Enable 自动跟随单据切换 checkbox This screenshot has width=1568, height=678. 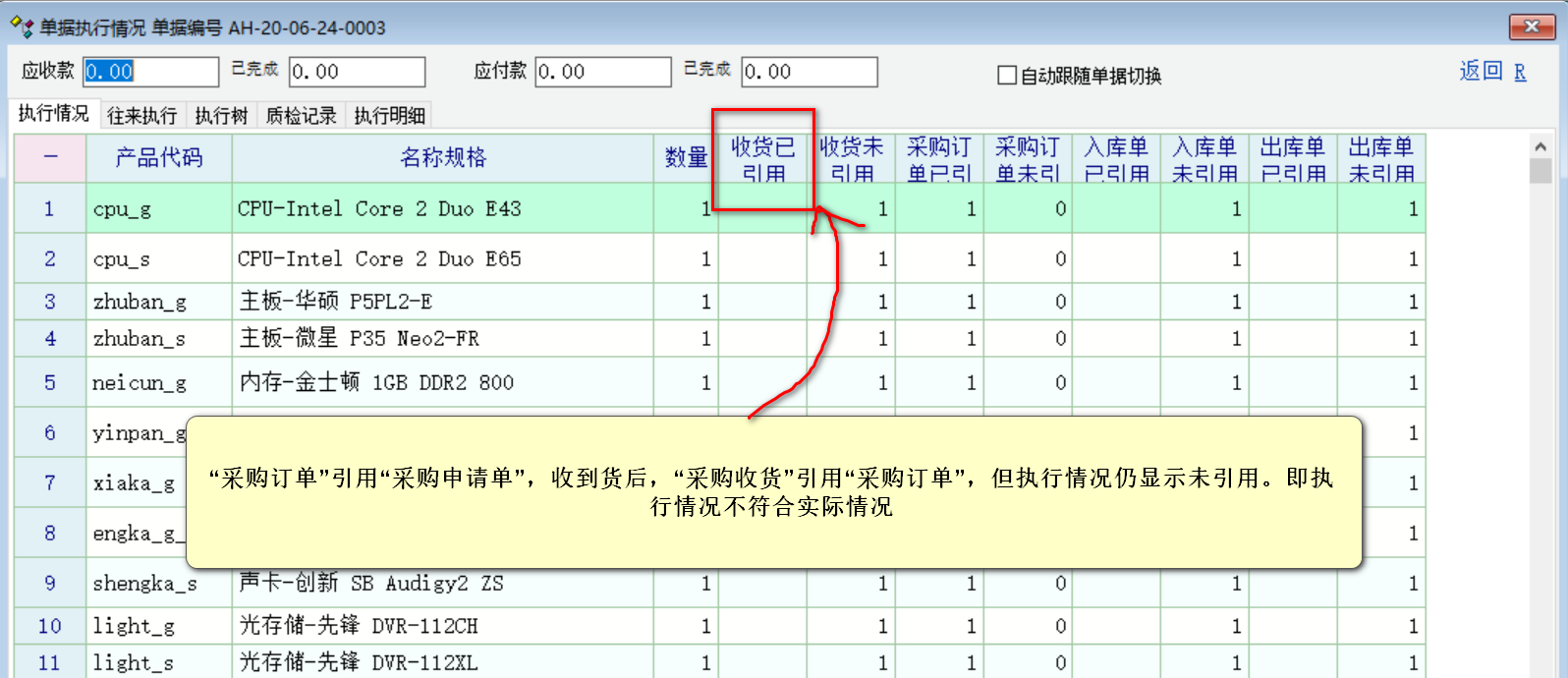coord(1007,76)
